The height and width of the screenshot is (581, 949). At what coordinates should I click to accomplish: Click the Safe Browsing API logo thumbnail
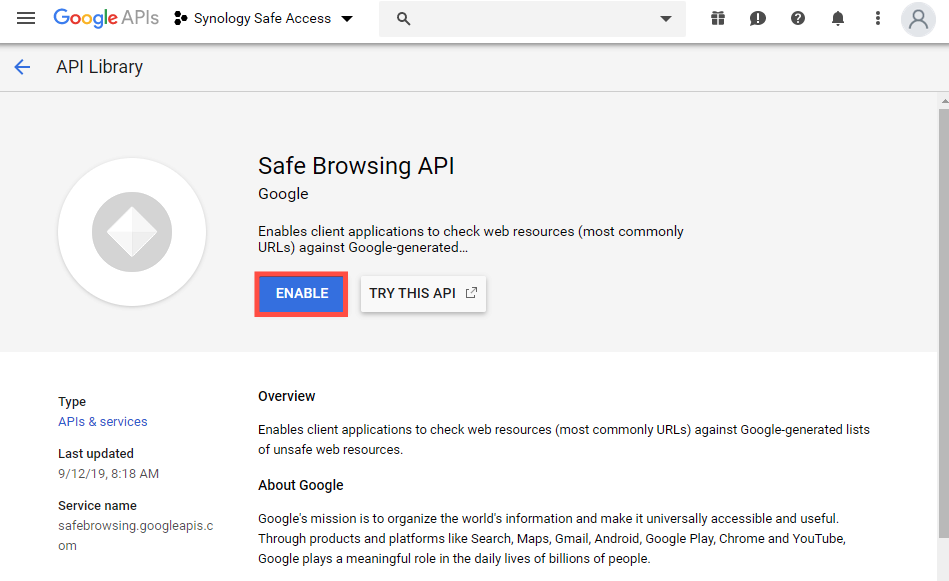coord(132,232)
